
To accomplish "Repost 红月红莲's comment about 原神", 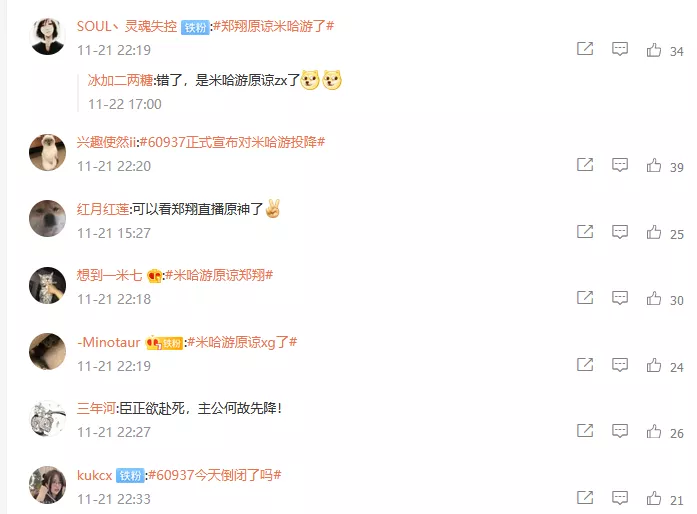I will point(585,232).
